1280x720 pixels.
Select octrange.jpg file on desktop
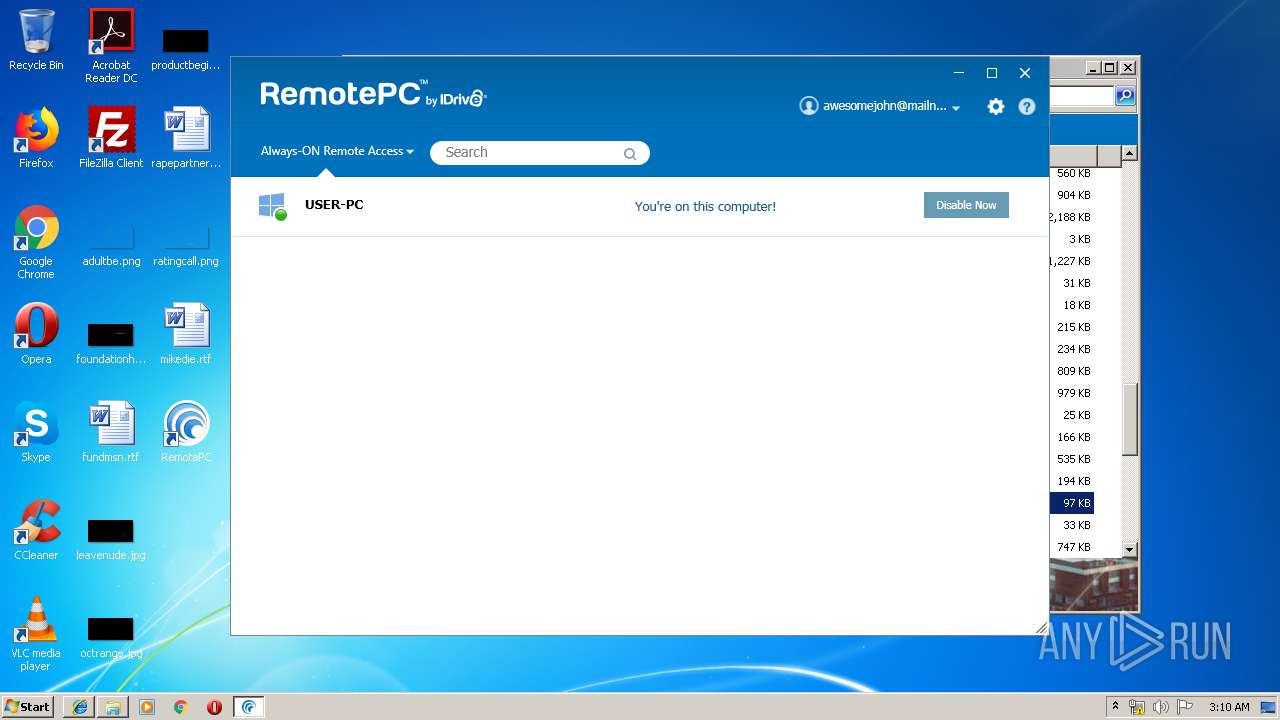click(x=111, y=636)
